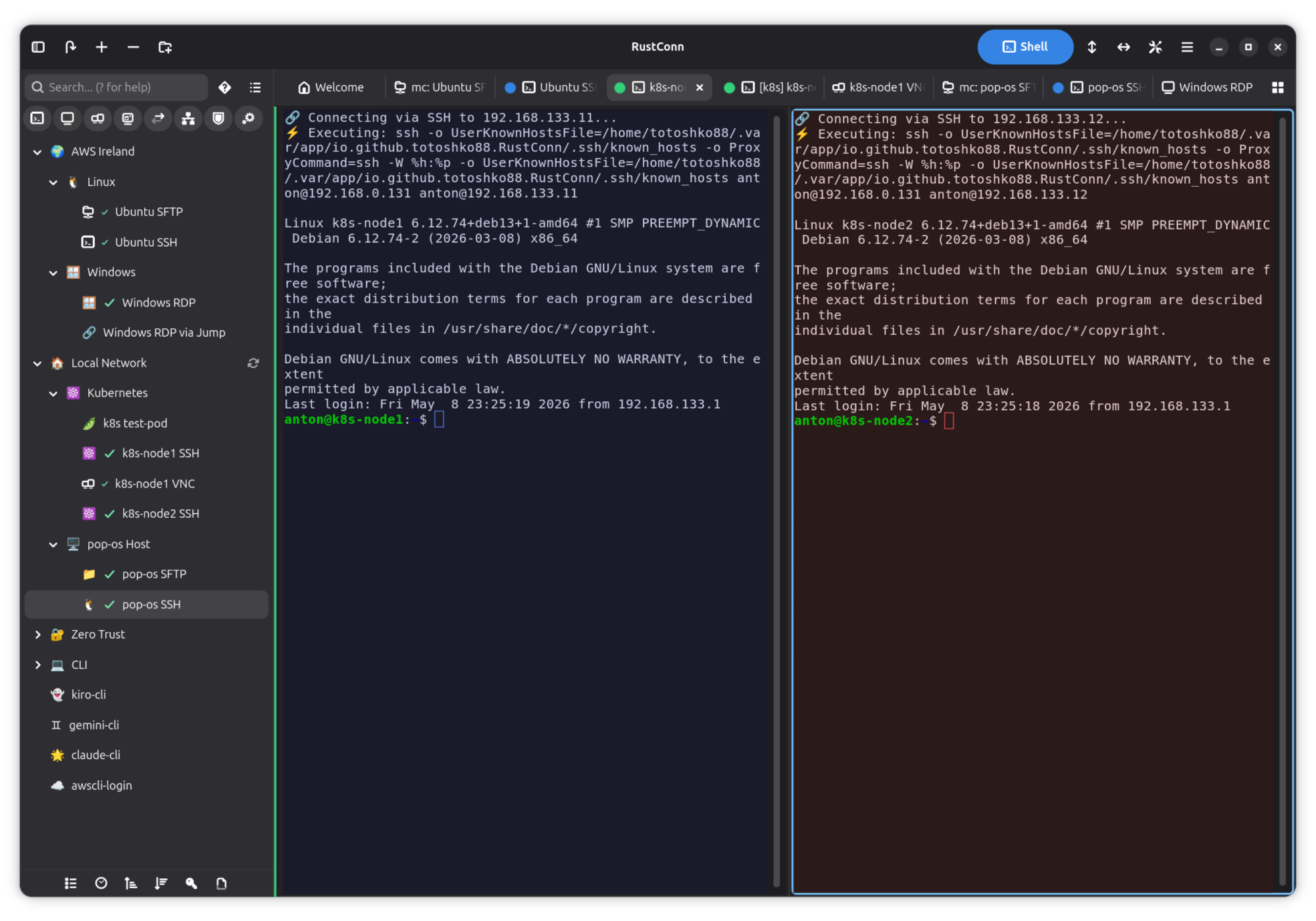Screen dimensions: 1316x921
Task: Switch to the k8s-node1 VNC tab
Action: coord(879,87)
